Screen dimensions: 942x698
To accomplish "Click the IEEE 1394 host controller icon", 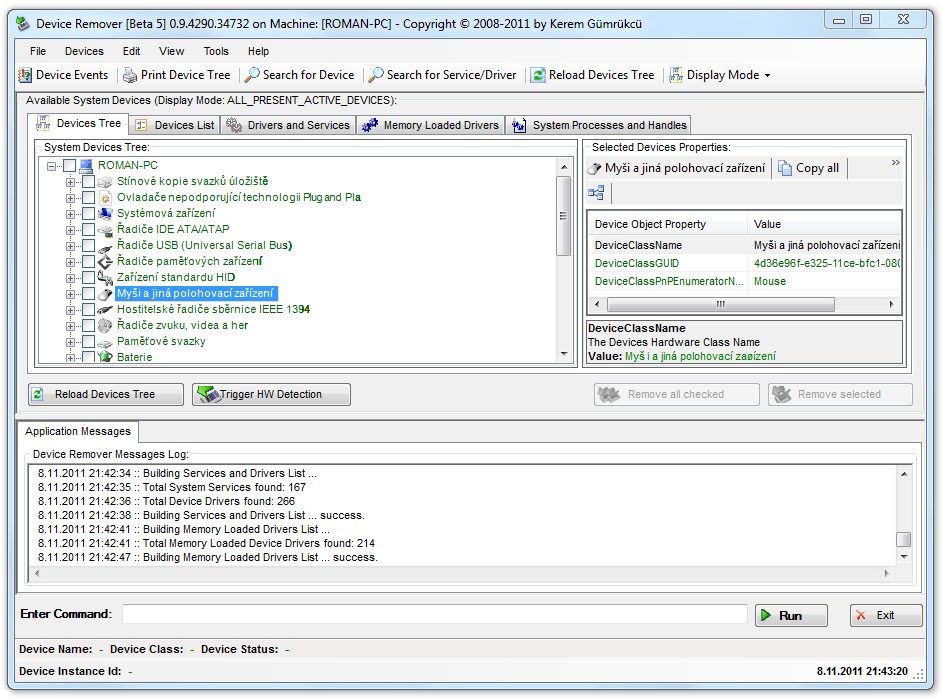I will (105, 310).
